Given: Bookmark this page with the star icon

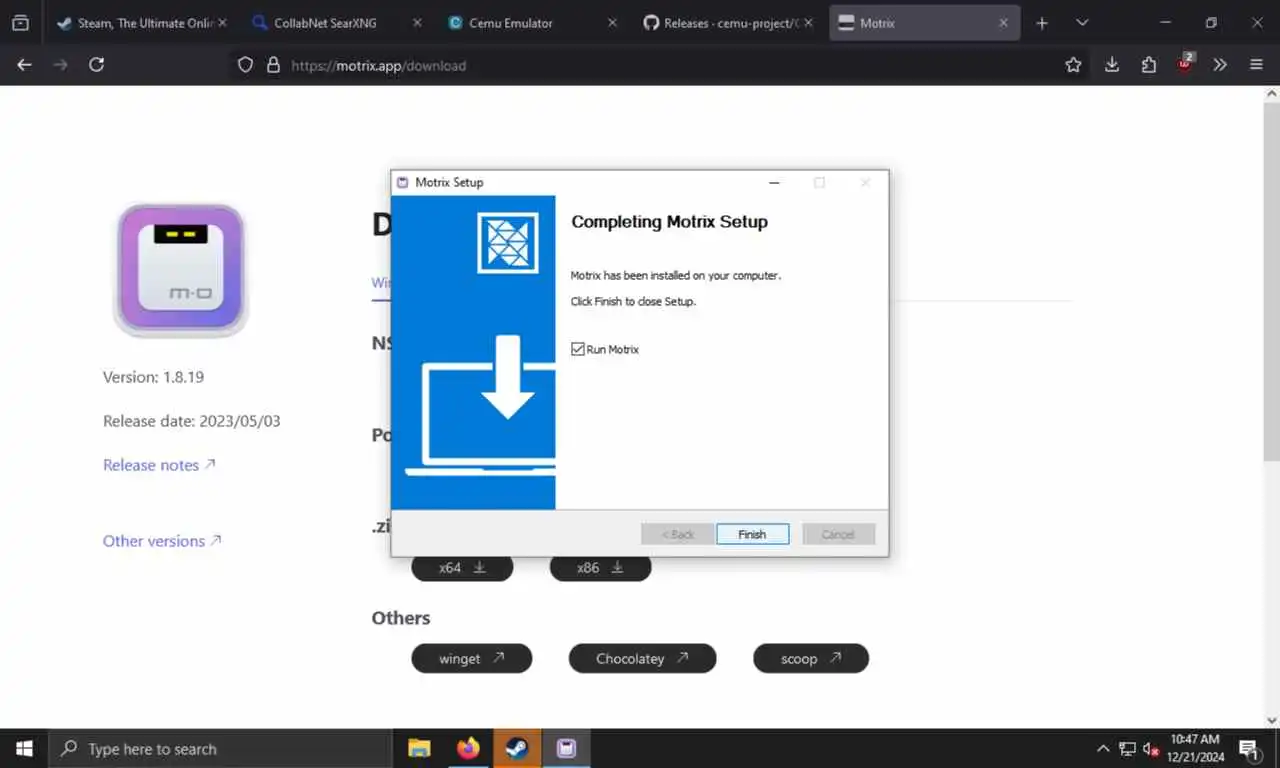Looking at the screenshot, I should tap(1073, 65).
